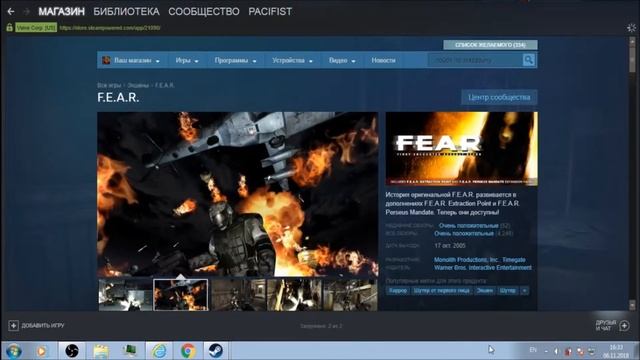The width and height of the screenshot is (640, 360).
Task: Open СПИСОК ЖЕЛАЕМОГО (234)
Action: tap(490, 45)
